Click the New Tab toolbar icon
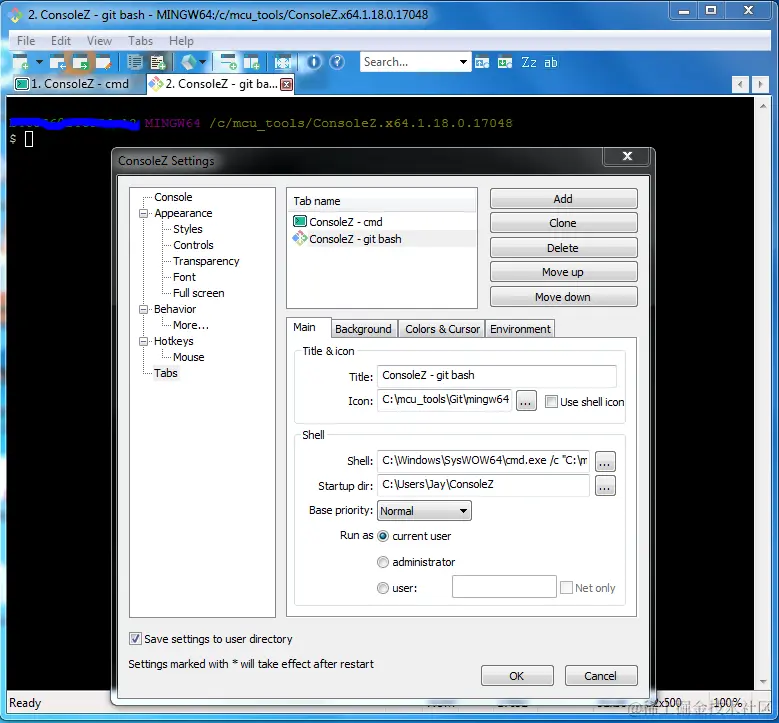 21,62
